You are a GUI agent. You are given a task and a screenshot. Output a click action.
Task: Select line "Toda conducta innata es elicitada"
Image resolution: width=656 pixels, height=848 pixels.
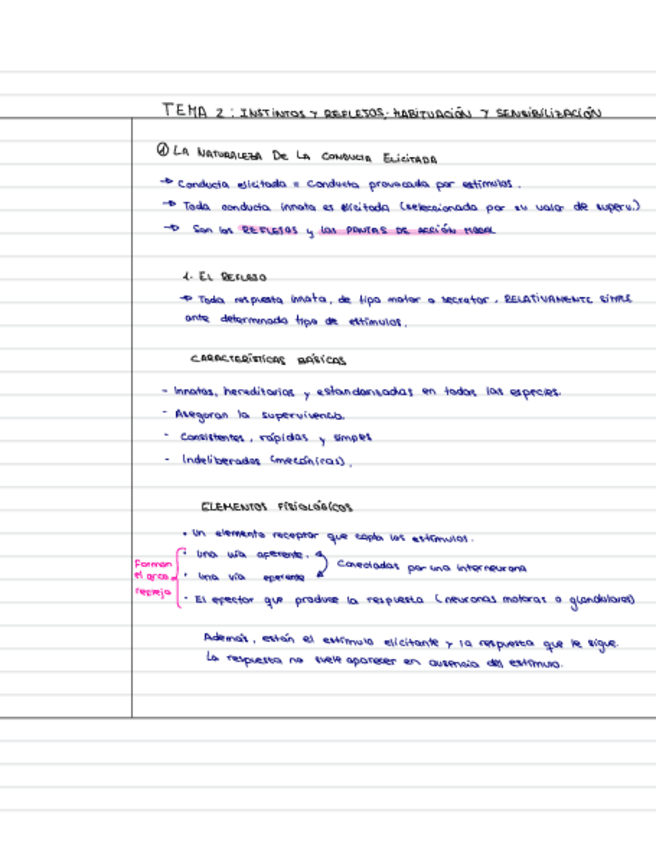[x=401, y=207]
